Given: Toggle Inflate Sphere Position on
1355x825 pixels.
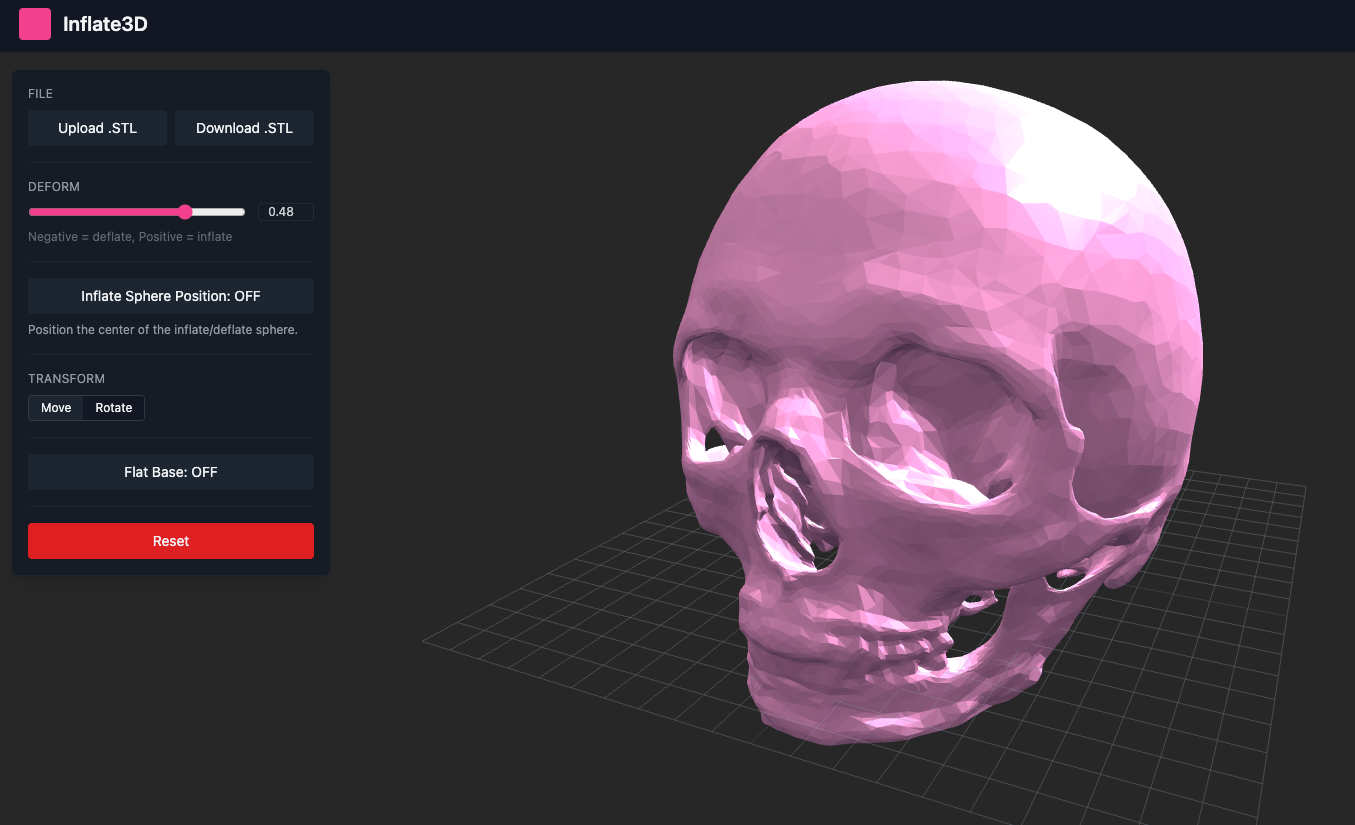Looking at the screenshot, I should pos(171,296).
